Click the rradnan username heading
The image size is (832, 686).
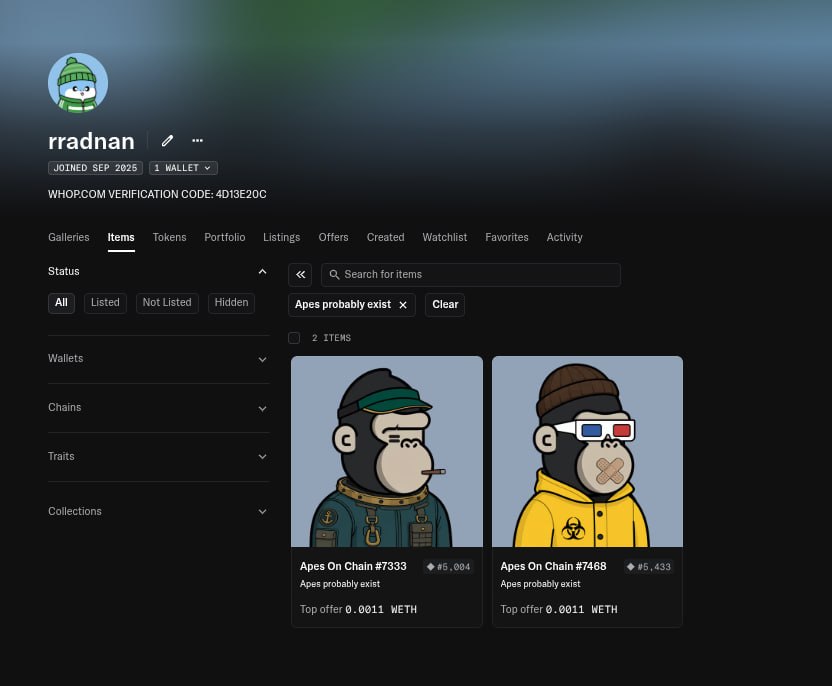[91, 141]
